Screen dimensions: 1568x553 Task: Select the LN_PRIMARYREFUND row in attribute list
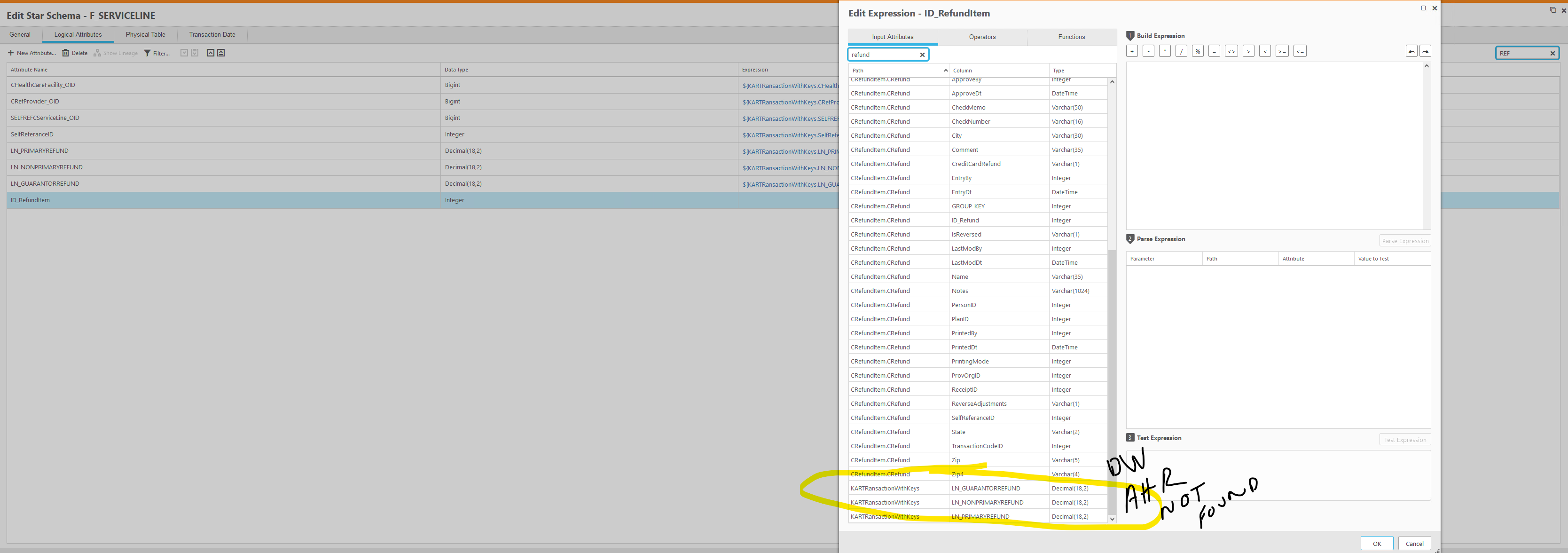pyautogui.click(x=39, y=150)
